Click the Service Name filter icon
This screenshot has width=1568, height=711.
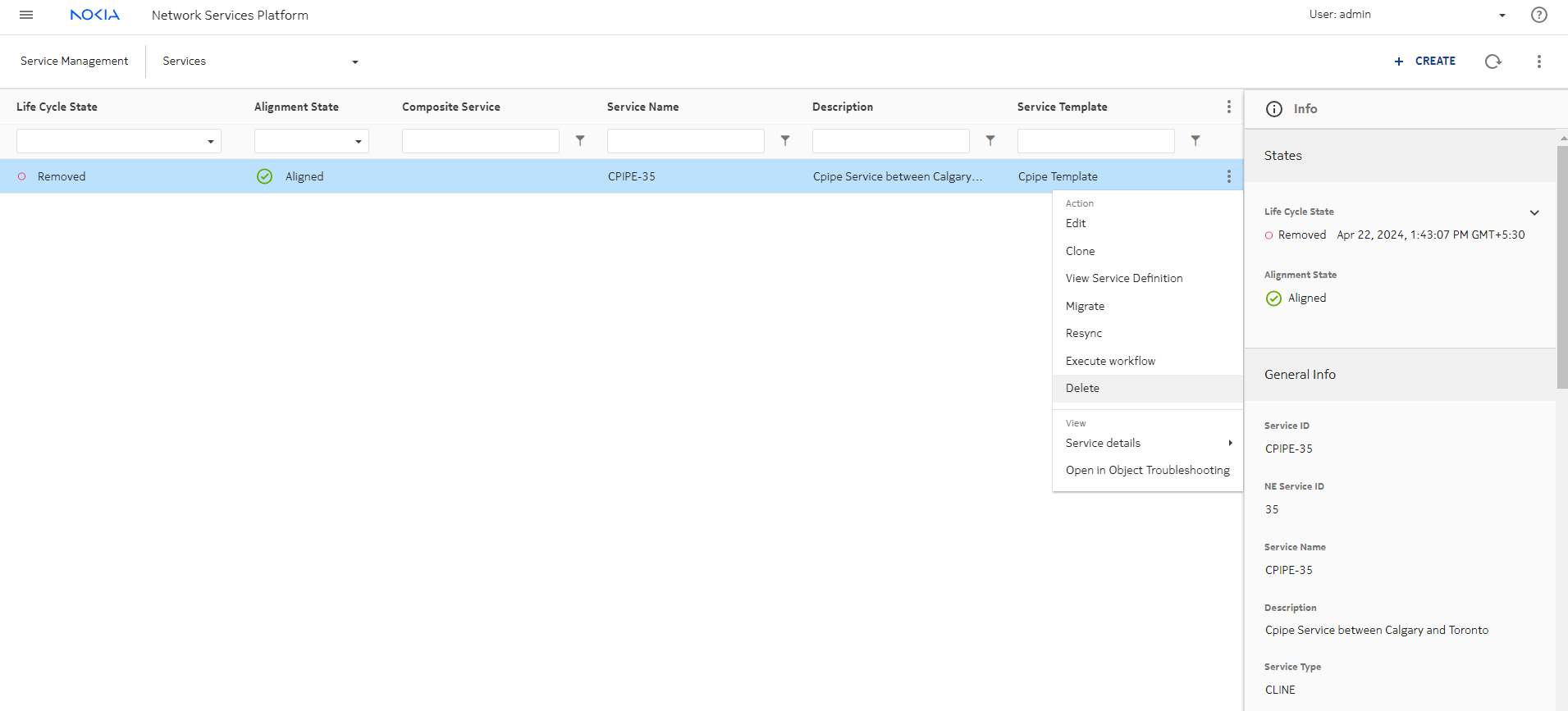point(785,141)
